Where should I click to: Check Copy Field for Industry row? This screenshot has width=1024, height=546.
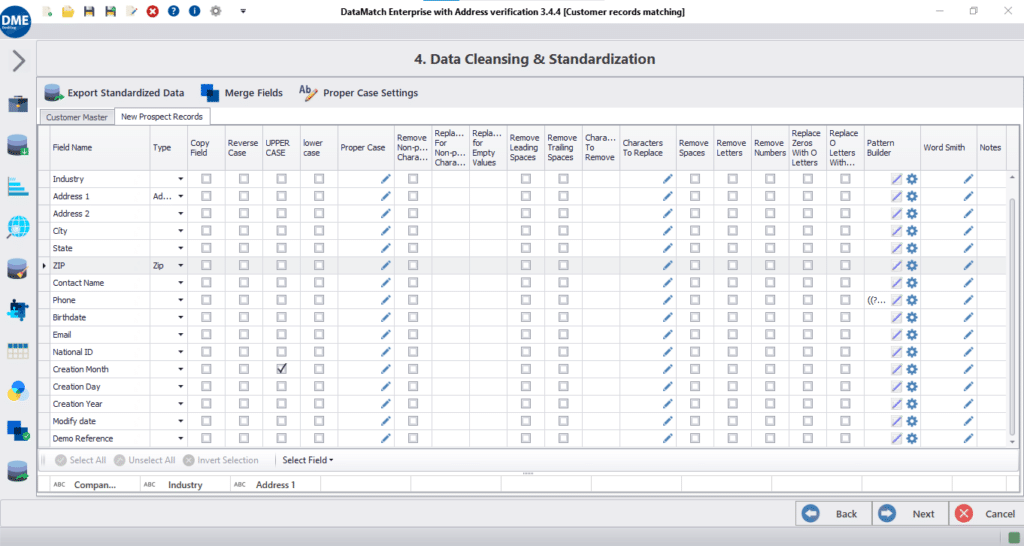point(206,178)
